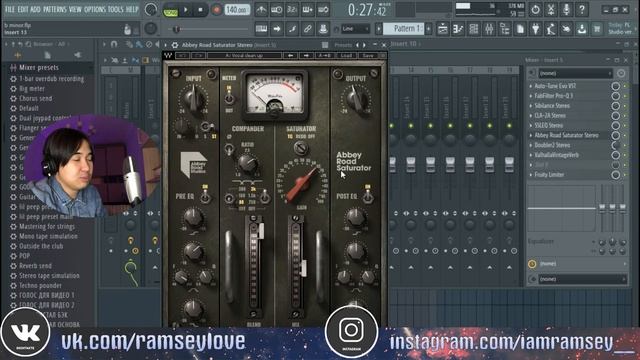
Task: Open the HELP menu
Action: point(132,9)
